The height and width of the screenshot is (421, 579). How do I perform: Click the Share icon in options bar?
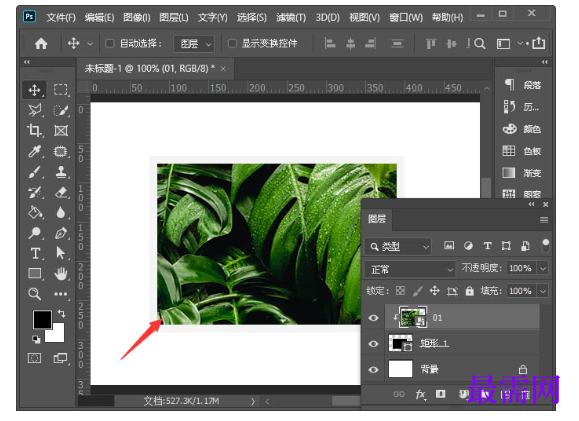click(x=539, y=43)
